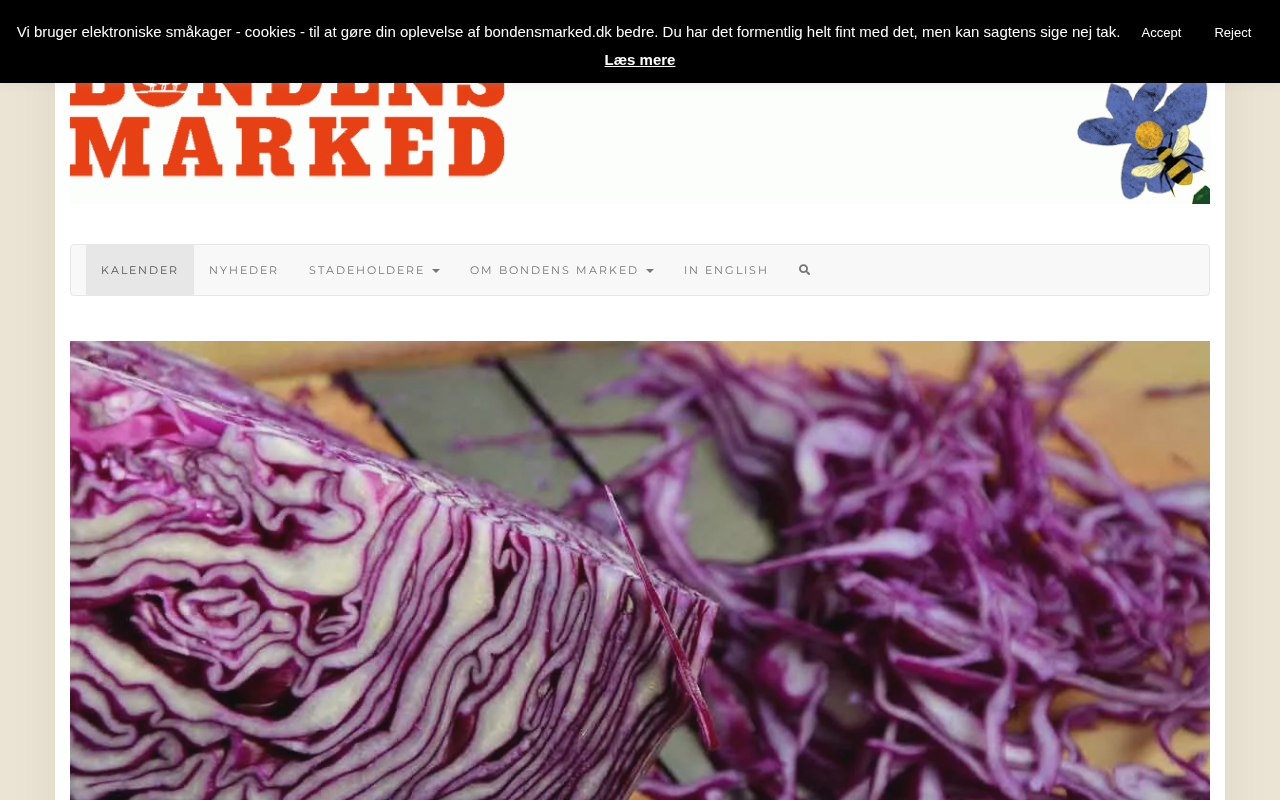Image resolution: width=1280 pixels, height=800 pixels.
Task: Open the Læs mere cookie link
Action: (x=640, y=60)
